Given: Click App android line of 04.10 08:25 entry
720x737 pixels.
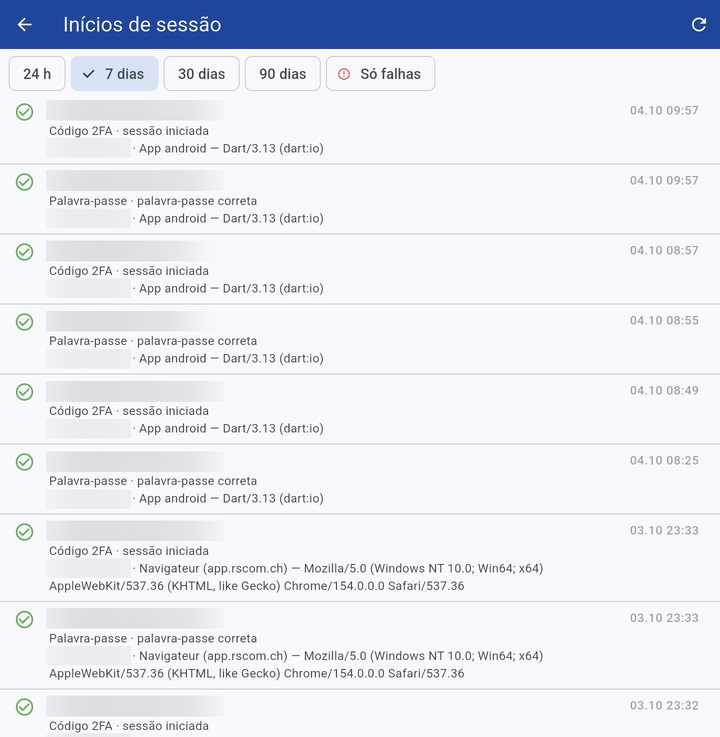Looking at the screenshot, I should 231,499.
